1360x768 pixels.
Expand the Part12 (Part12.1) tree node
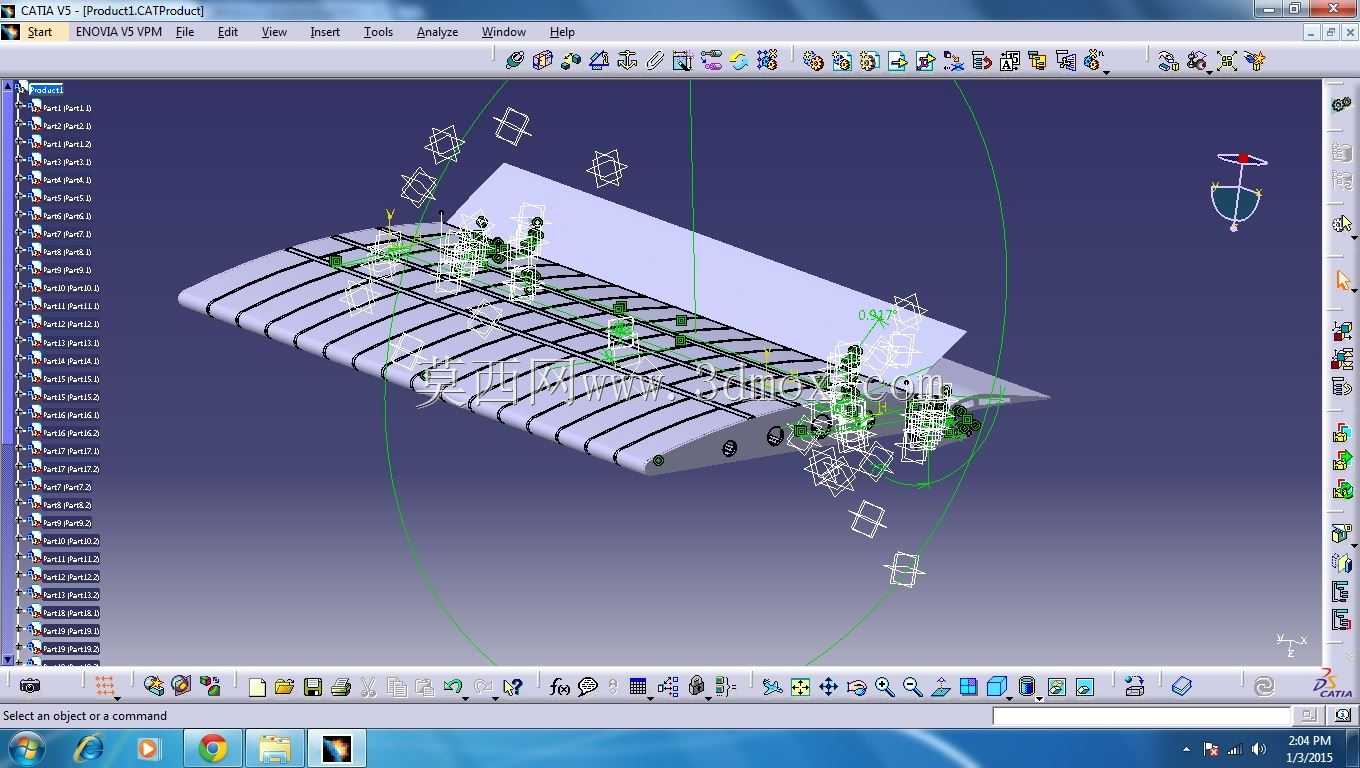(x=19, y=324)
